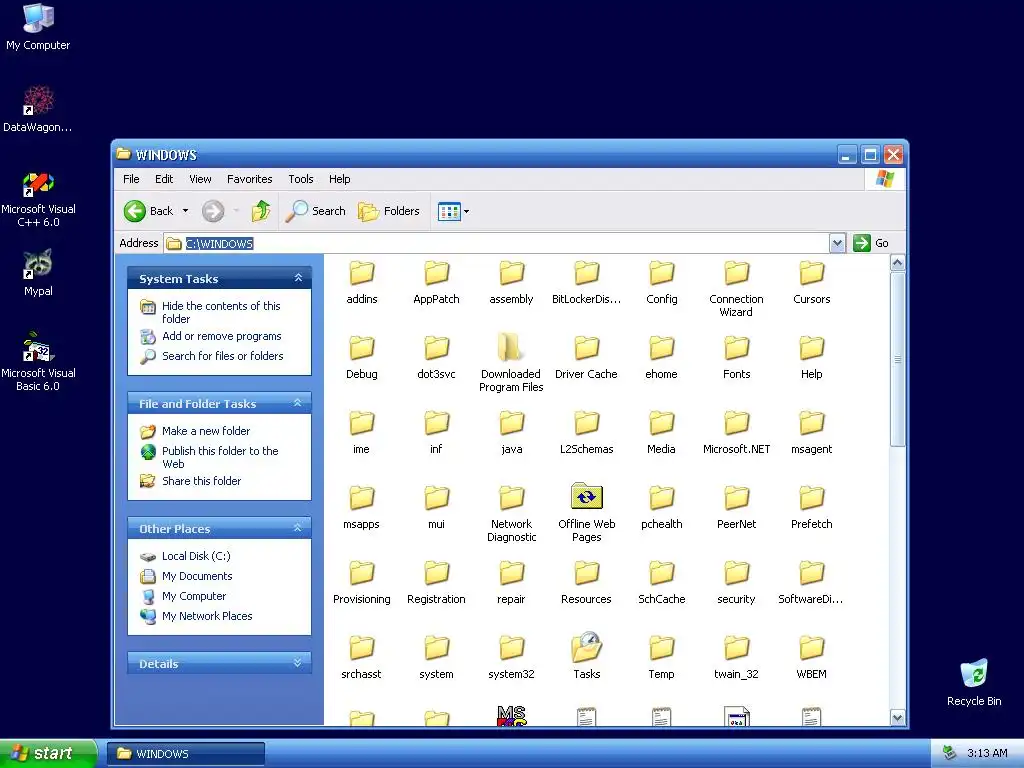
Task: Select the Cursors folder
Action: 812,282
